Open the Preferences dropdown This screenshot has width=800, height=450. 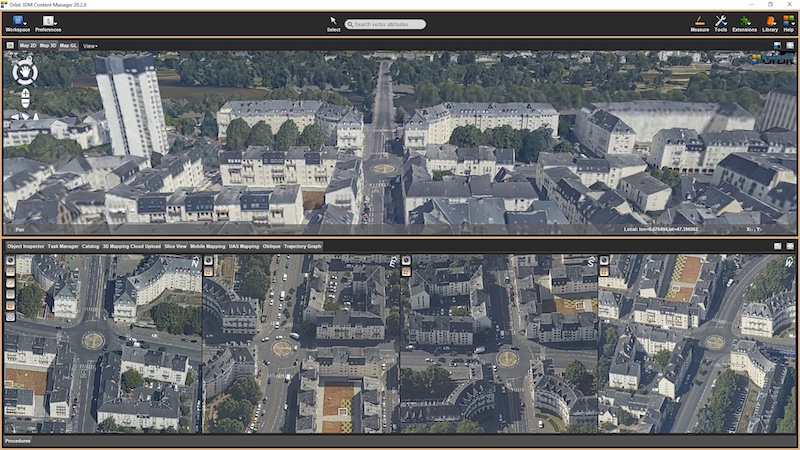[x=48, y=24]
